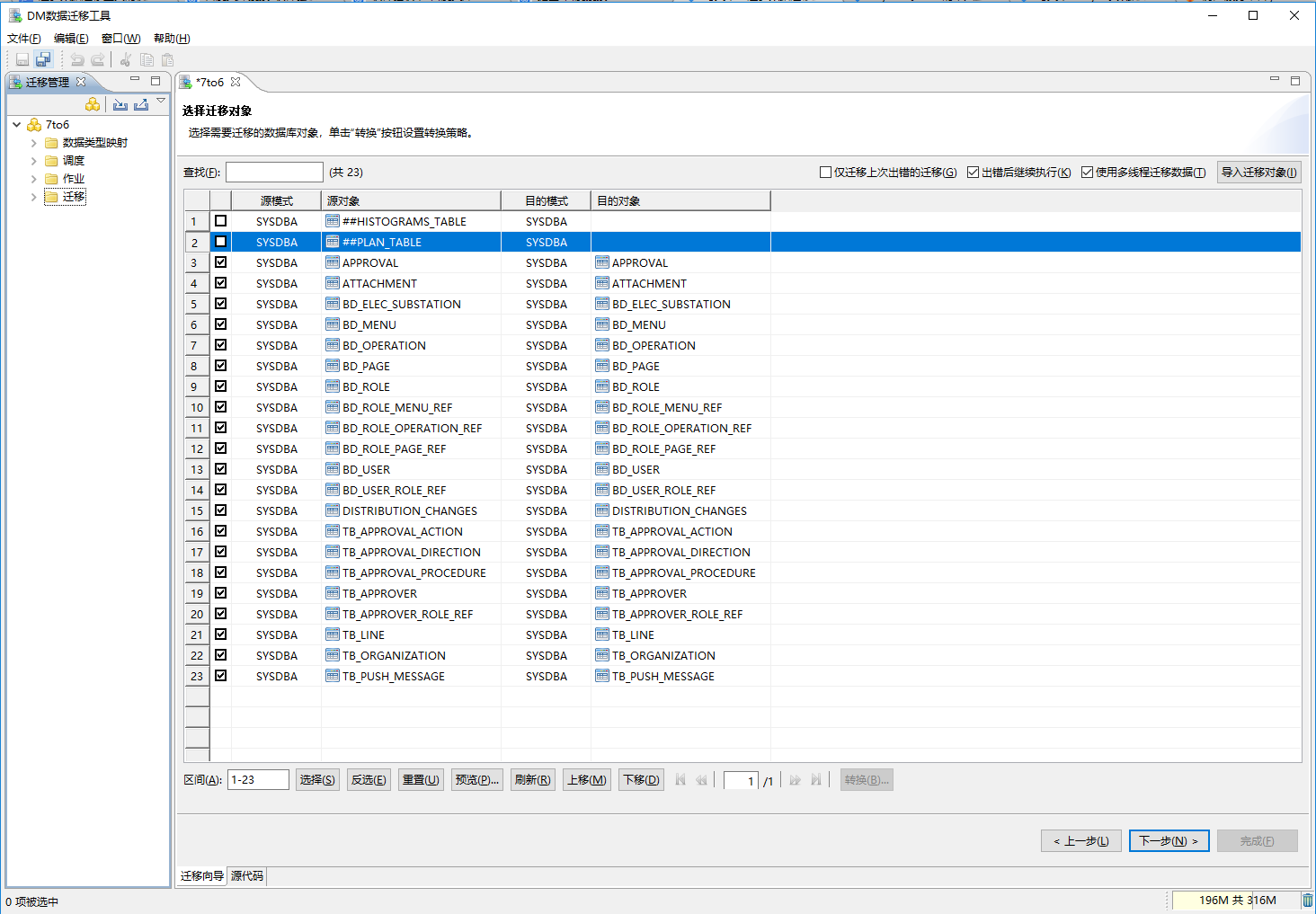The width and height of the screenshot is (1316, 914).
Task: Minimize the 7to6 editor area
Action: coord(1275,80)
